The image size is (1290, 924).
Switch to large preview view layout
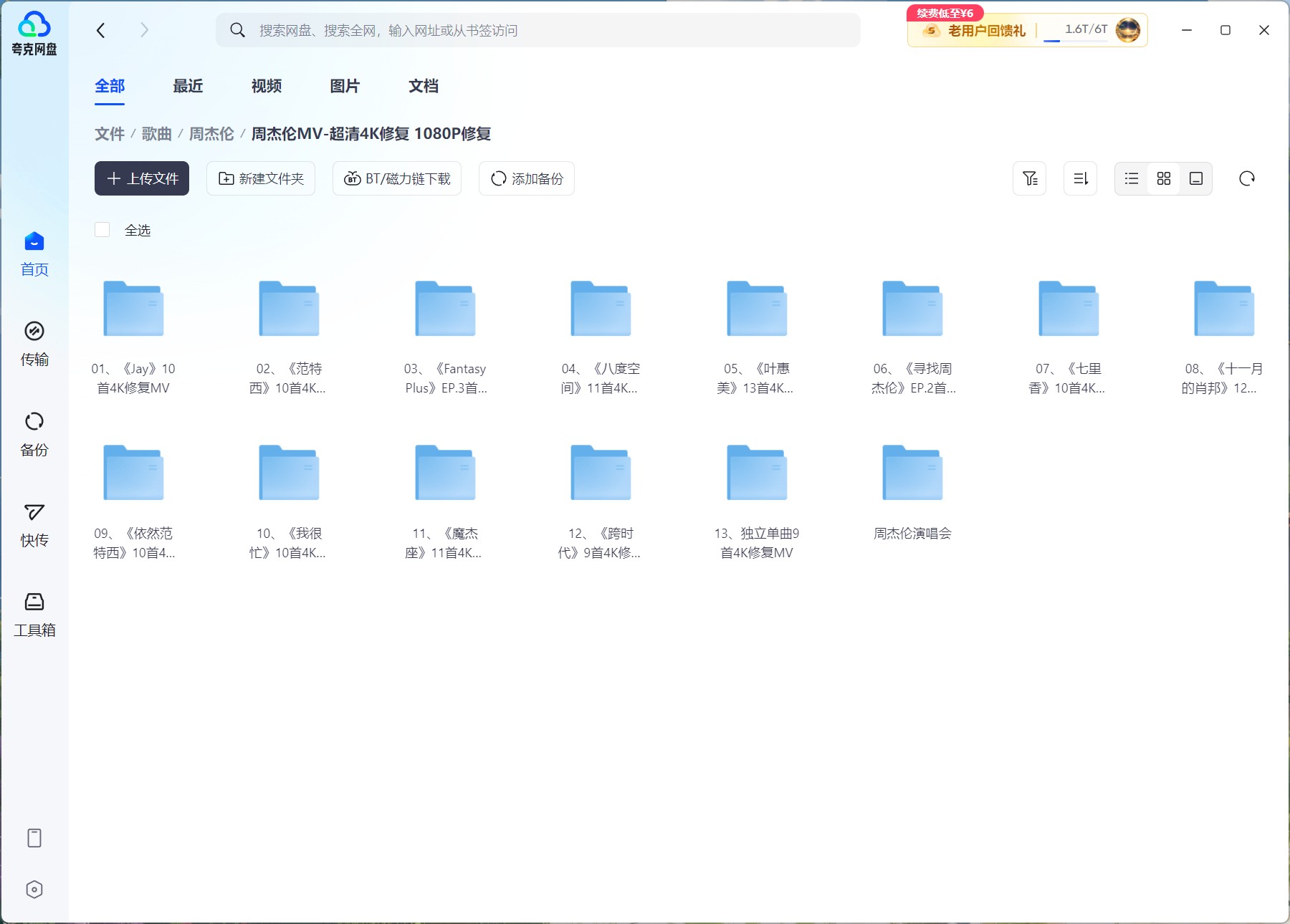[x=1196, y=178]
